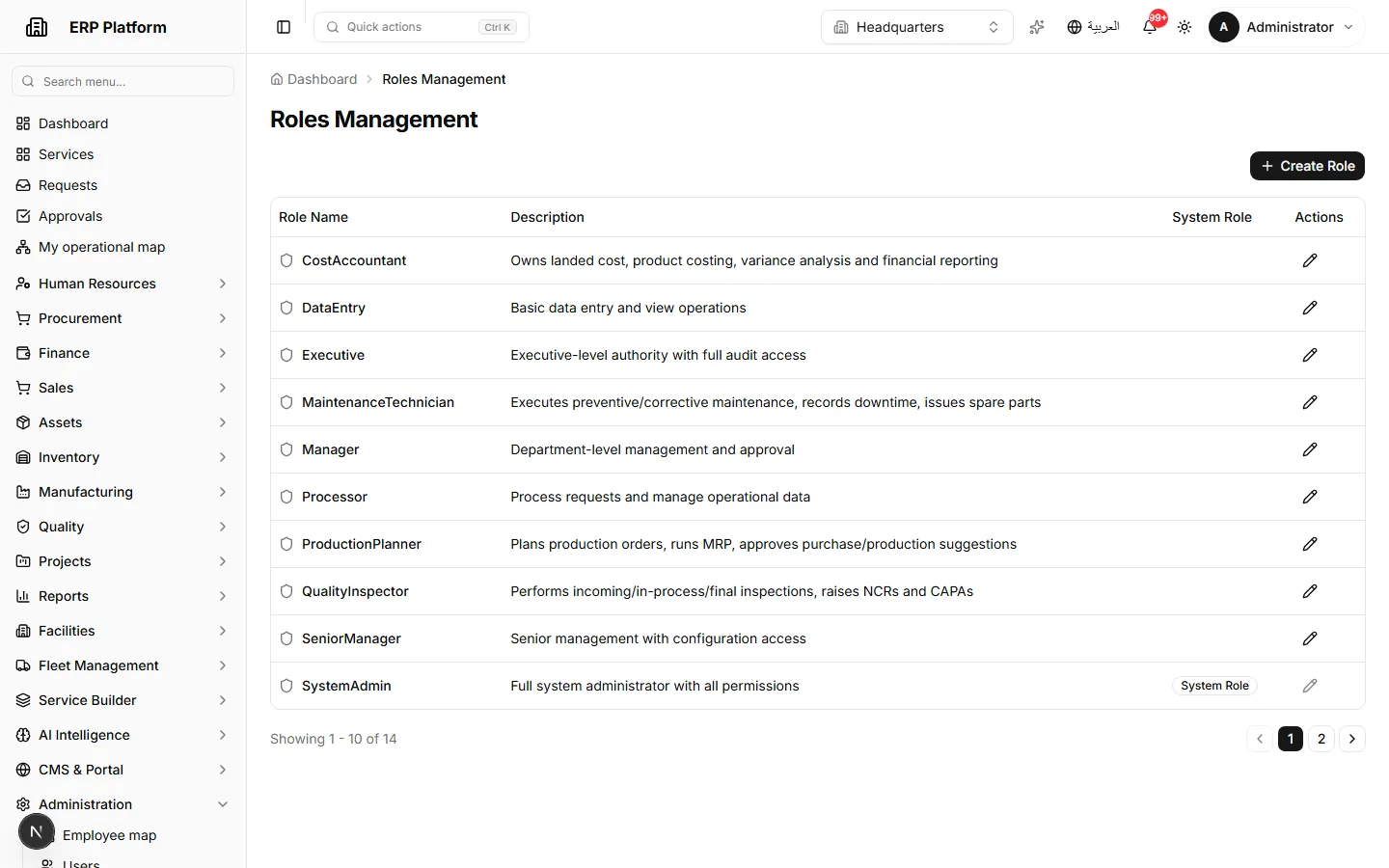Edit the Processor role
Screen dimensions: 1389x868
[x=1310, y=497]
